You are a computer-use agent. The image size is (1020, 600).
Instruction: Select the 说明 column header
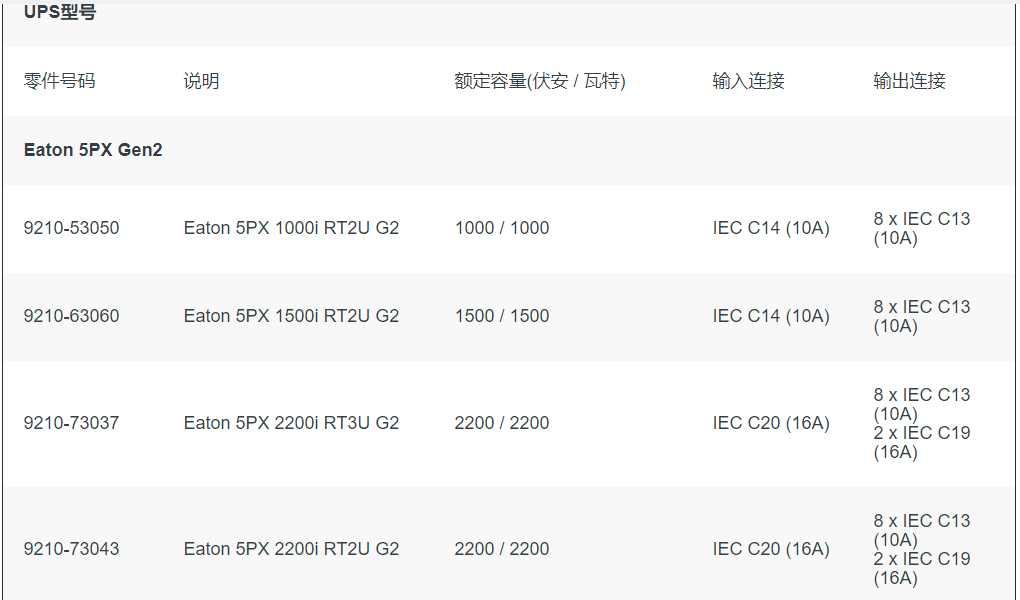(201, 81)
